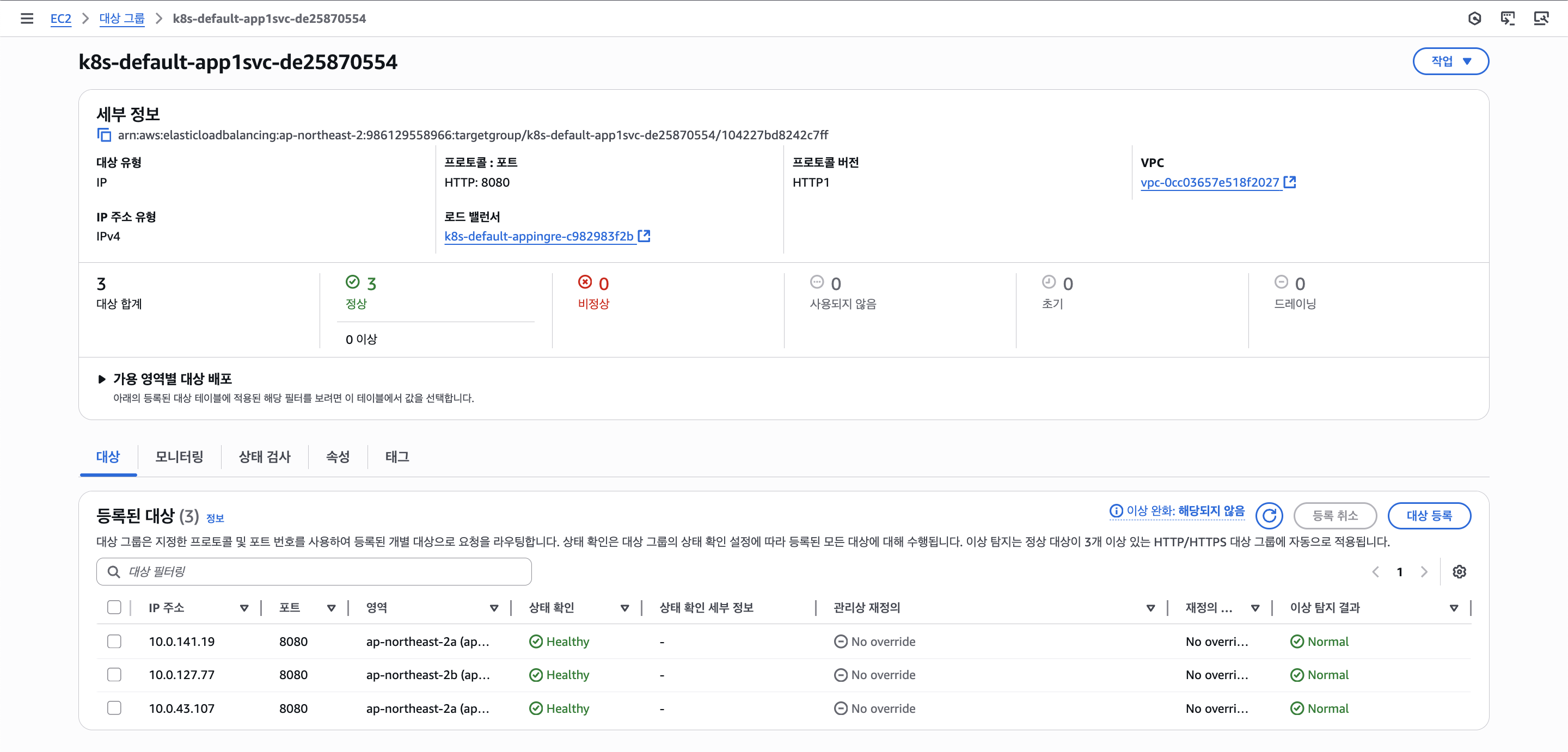Open the 작업 actions dropdown
The image size is (1568, 752).
1450,61
